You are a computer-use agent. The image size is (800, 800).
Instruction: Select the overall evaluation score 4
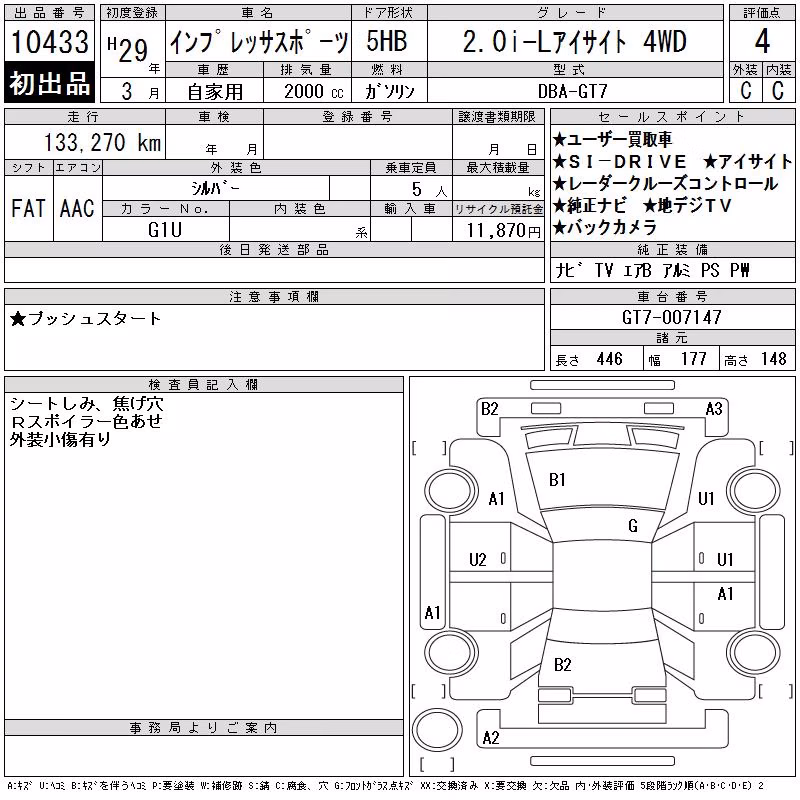coord(762,41)
